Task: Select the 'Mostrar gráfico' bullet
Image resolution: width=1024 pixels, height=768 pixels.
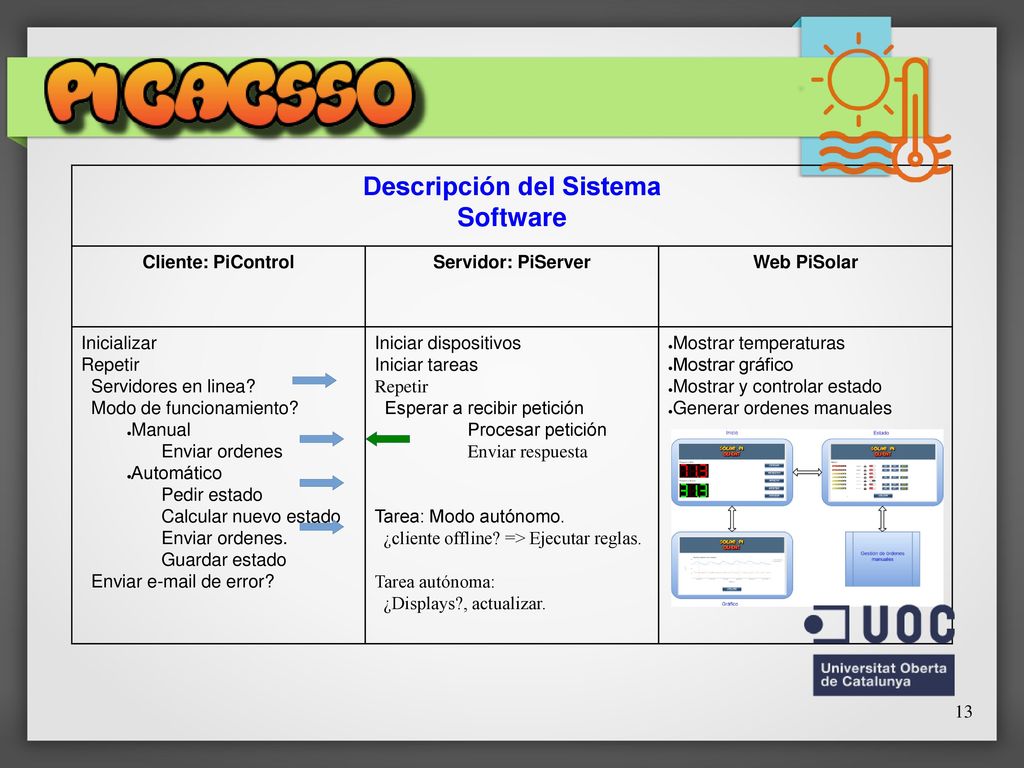Action: click(731, 364)
